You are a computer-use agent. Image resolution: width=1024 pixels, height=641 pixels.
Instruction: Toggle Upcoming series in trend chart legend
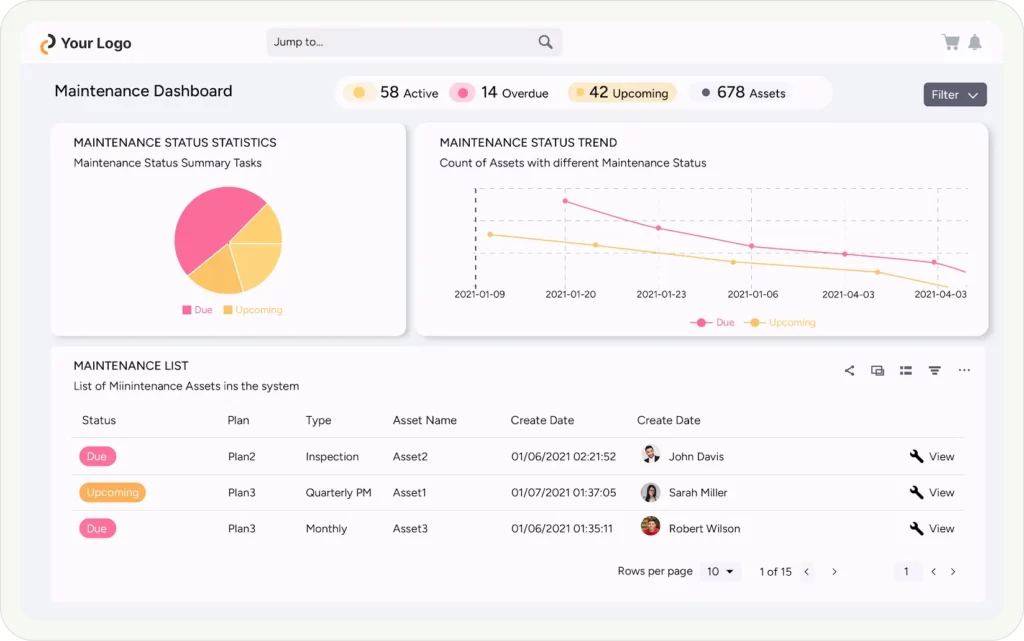tap(780, 323)
